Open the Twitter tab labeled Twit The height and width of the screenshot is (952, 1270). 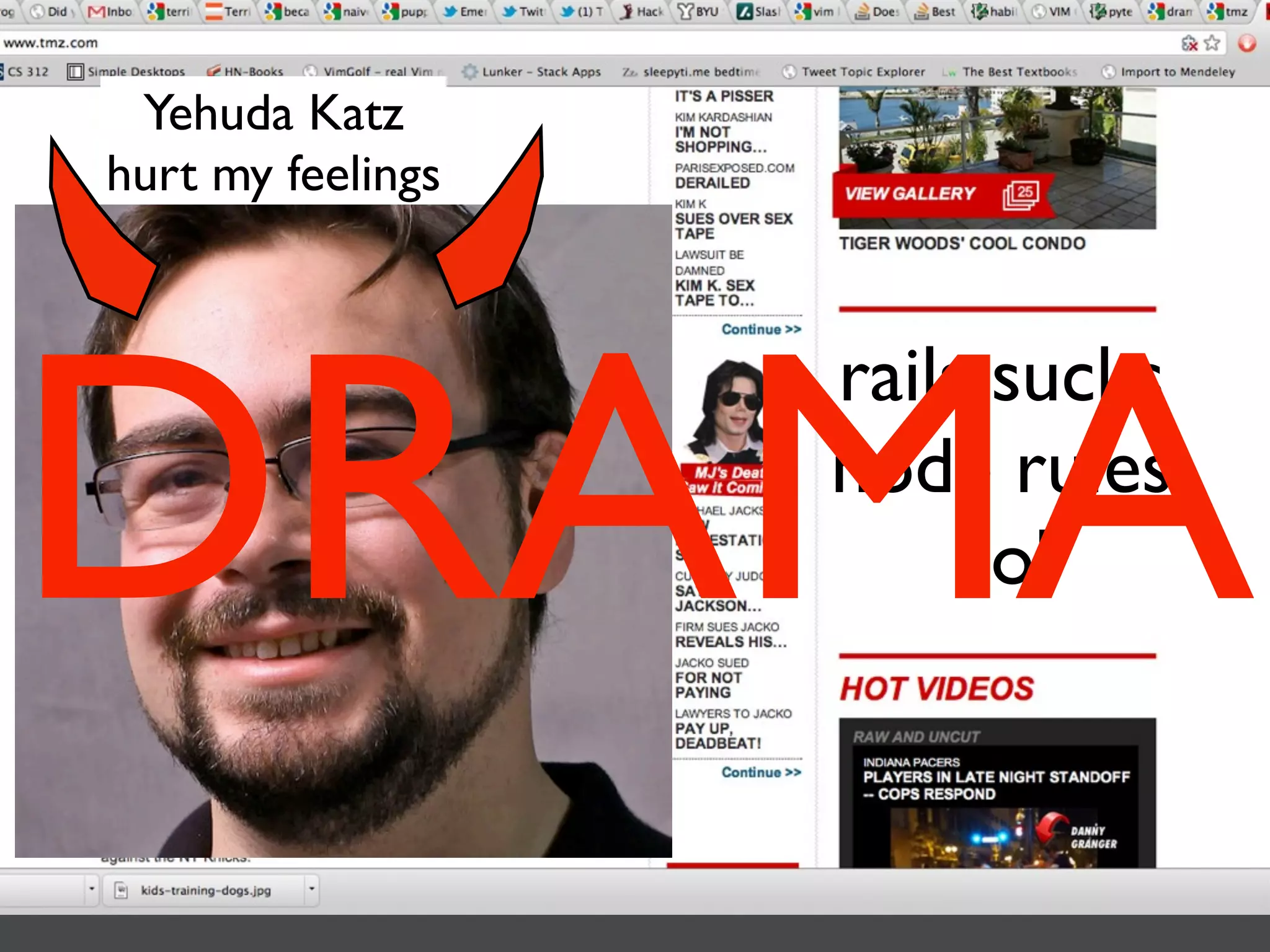click(525, 12)
